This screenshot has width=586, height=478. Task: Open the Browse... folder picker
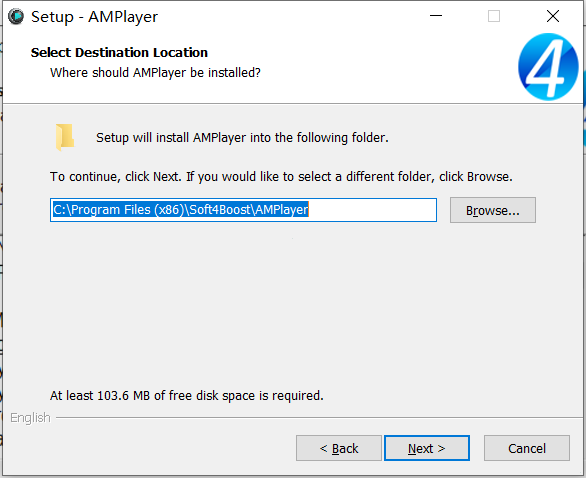point(493,210)
